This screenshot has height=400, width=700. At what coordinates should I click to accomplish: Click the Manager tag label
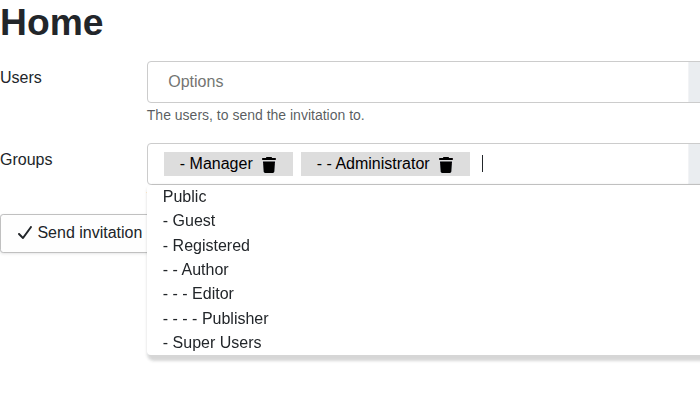(216, 164)
